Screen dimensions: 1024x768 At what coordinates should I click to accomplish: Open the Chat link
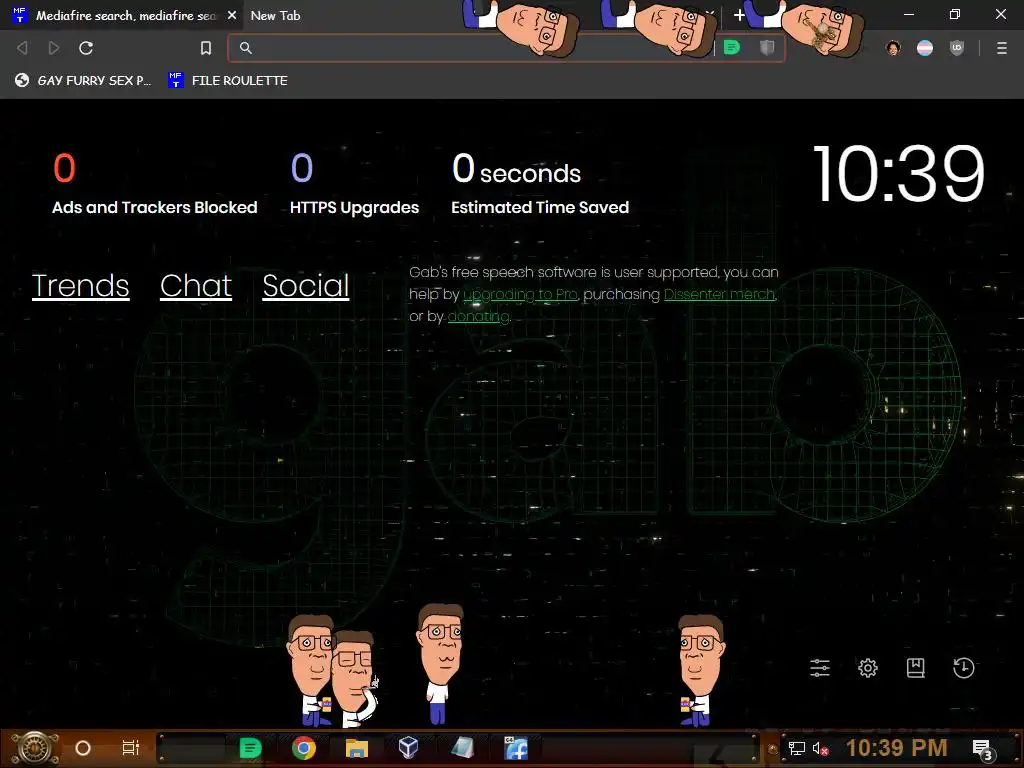click(196, 285)
